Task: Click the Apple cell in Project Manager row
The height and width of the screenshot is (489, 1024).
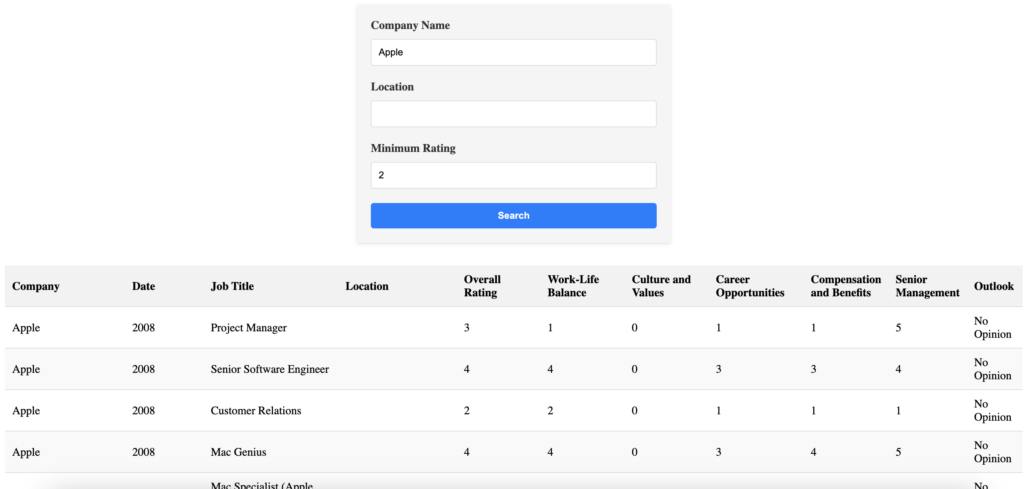Action: 26,328
